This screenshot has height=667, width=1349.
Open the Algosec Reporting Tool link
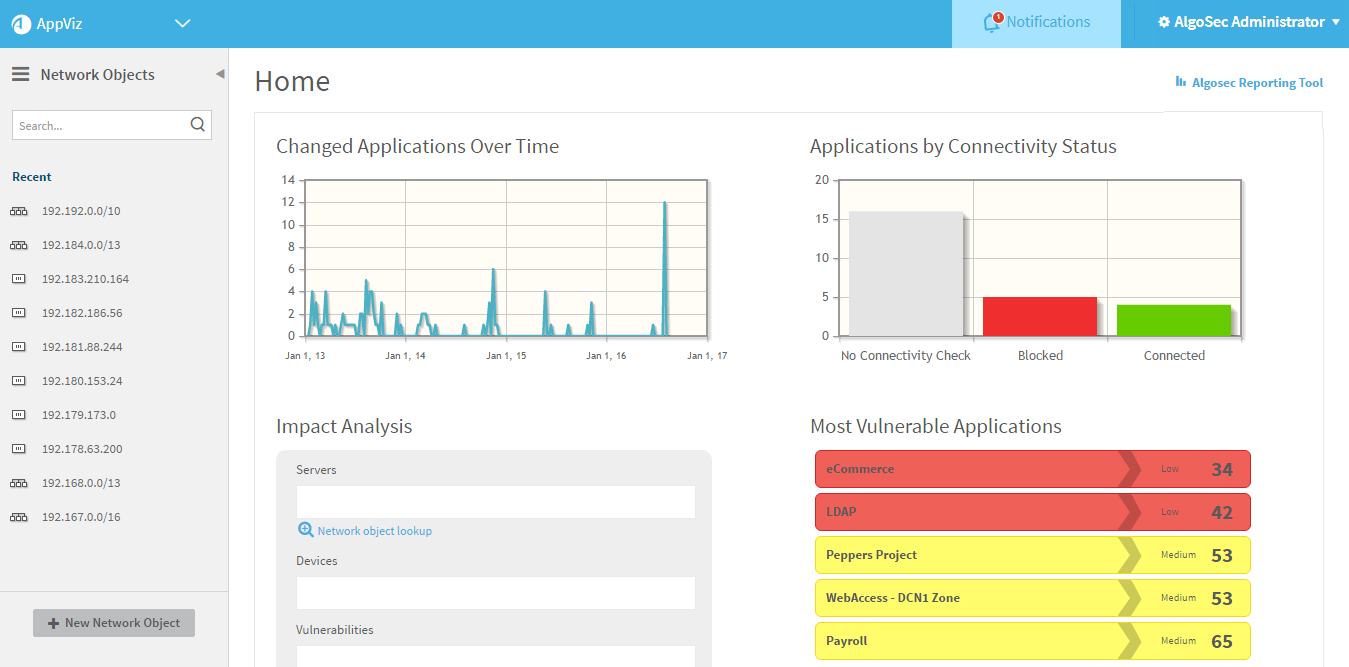click(x=1257, y=83)
